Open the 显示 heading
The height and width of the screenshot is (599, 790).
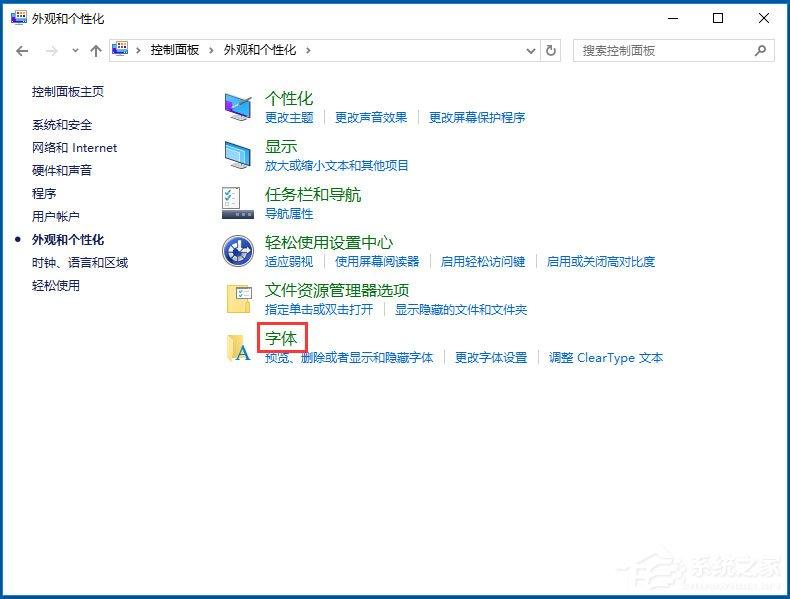point(281,147)
